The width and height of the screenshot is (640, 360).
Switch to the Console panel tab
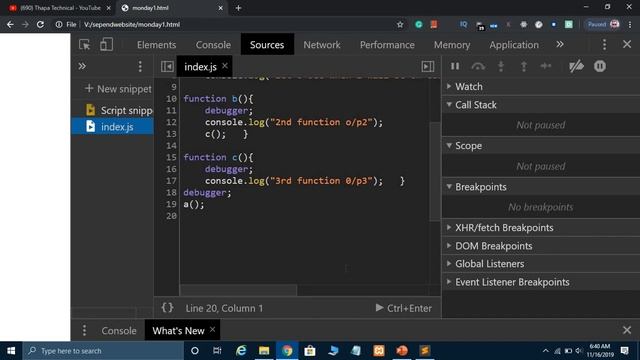(x=213, y=45)
